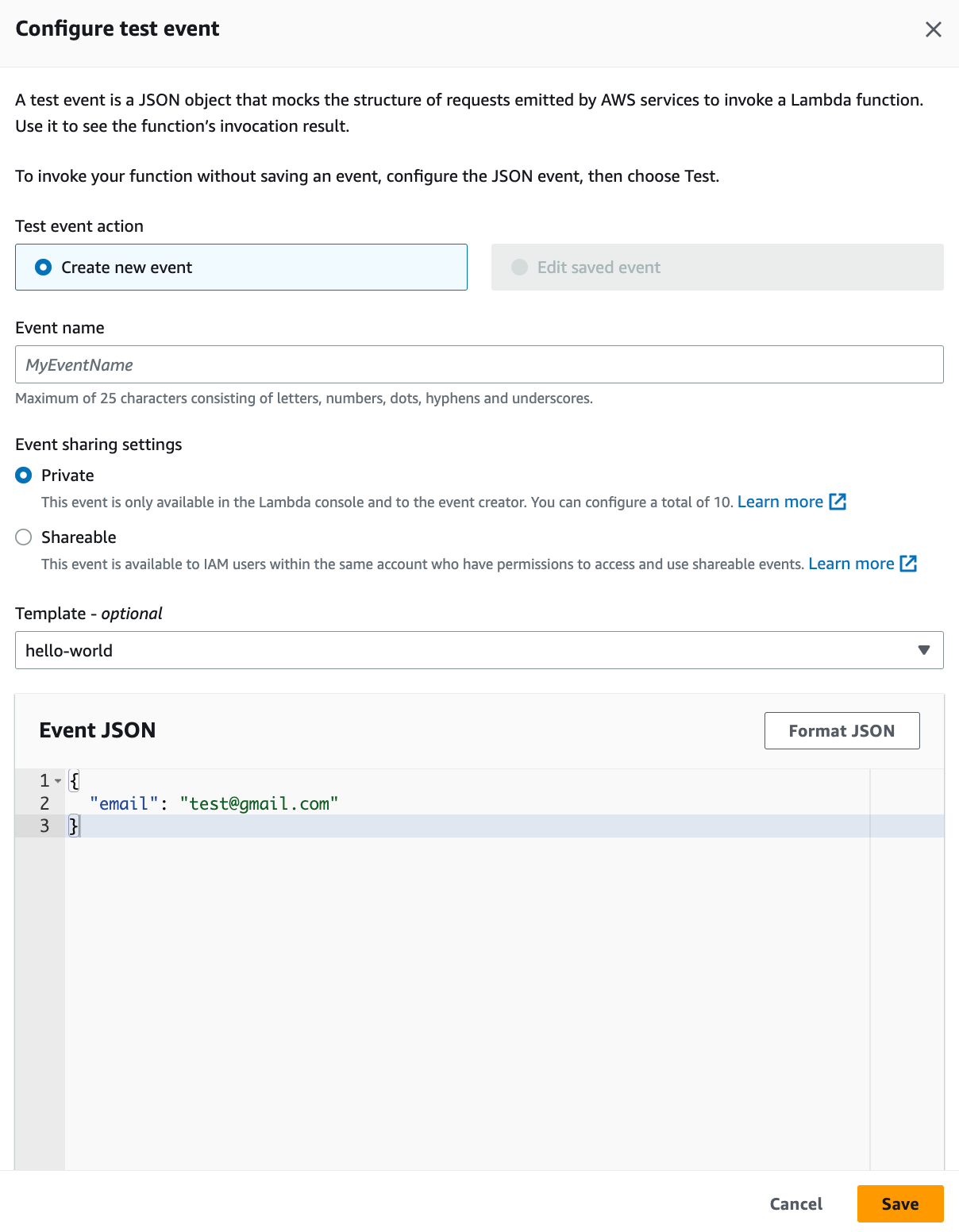This screenshot has width=959, height=1232.
Task: Close the Configure test event dialog
Action: [934, 29]
